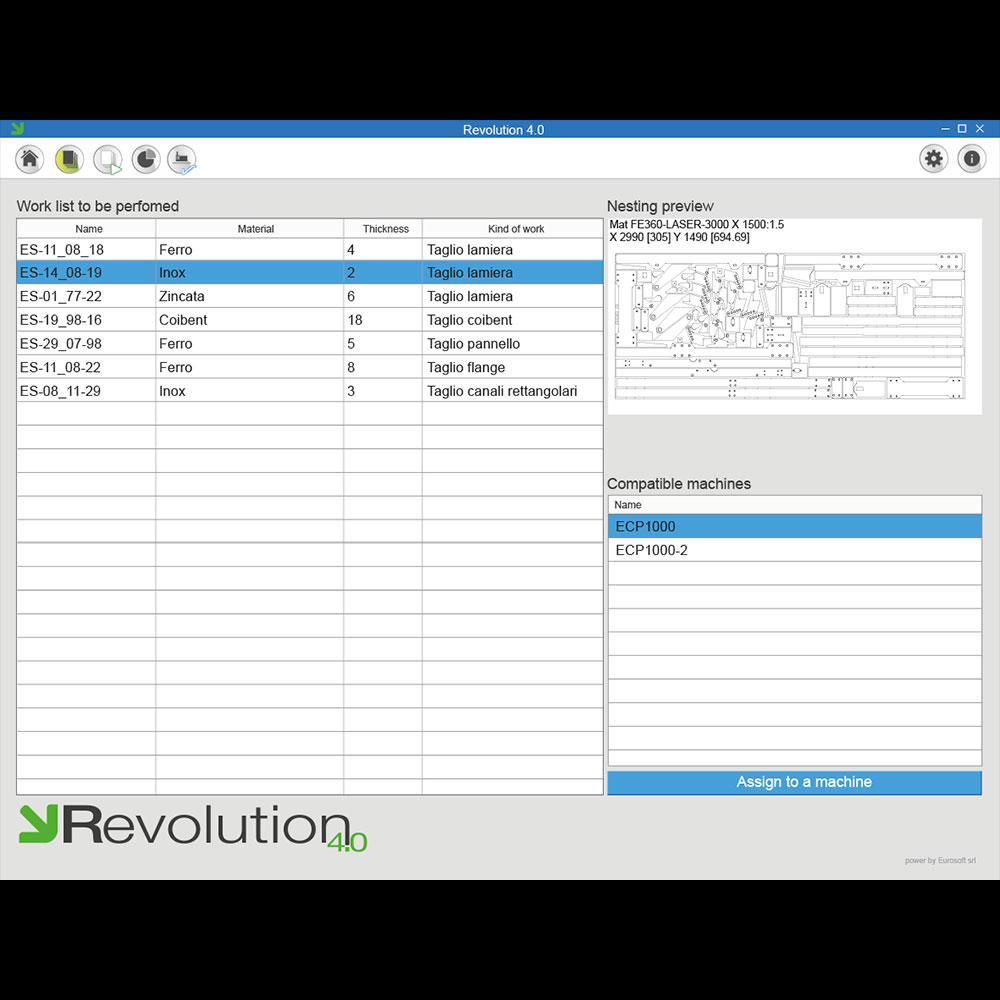The width and height of the screenshot is (1000, 1000).
Task: Click the Taglio coibent cell
Action: (x=513, y=320)
